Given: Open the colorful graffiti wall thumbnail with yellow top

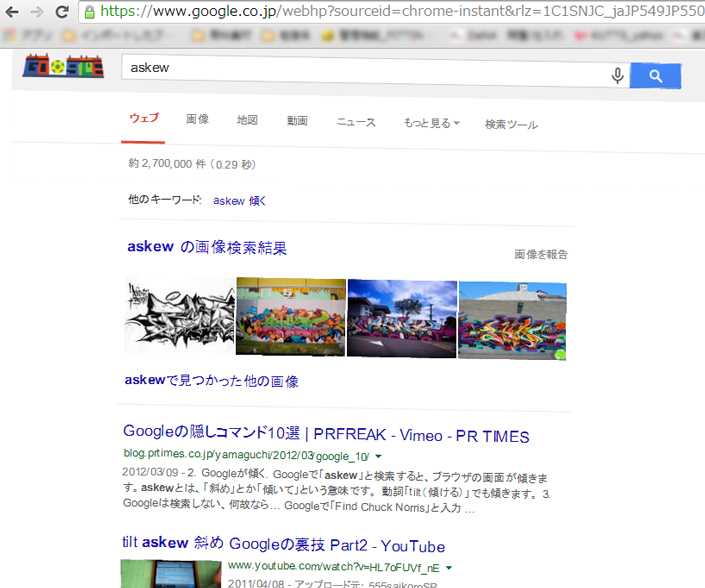Looking at the screenshot, I should coord(291,317).
